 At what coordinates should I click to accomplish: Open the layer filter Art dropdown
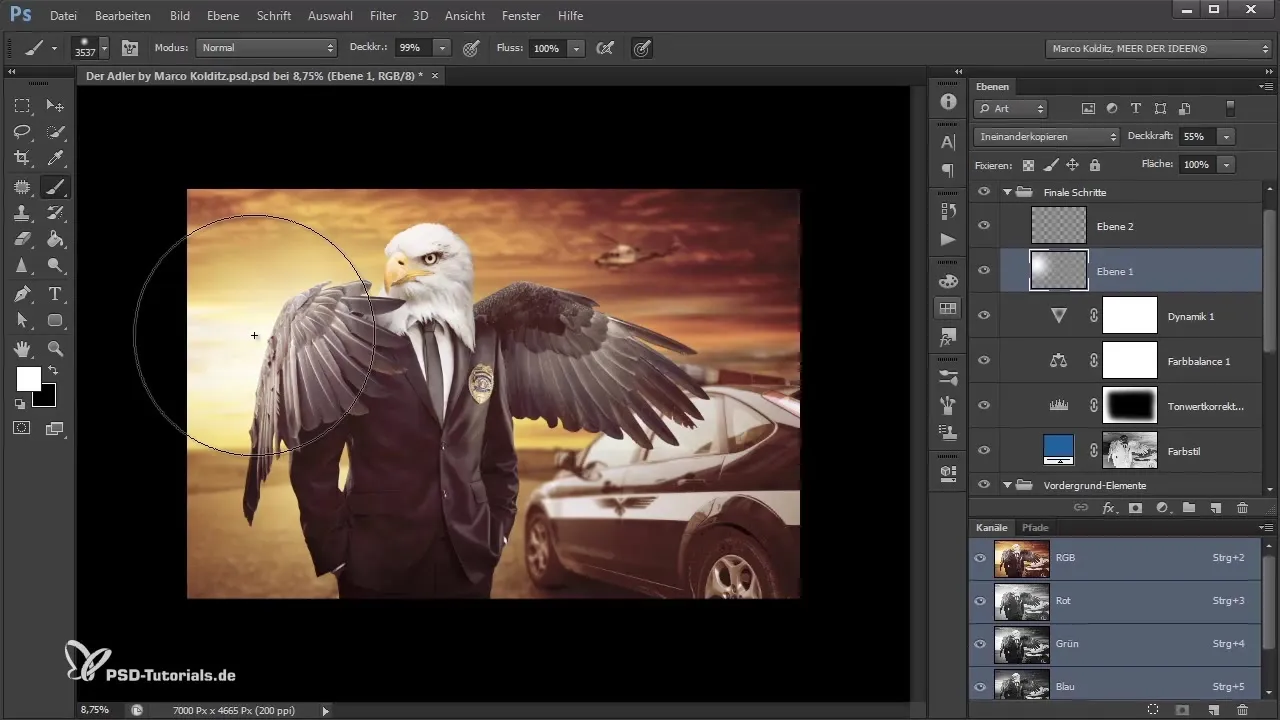pos(1011,108)
